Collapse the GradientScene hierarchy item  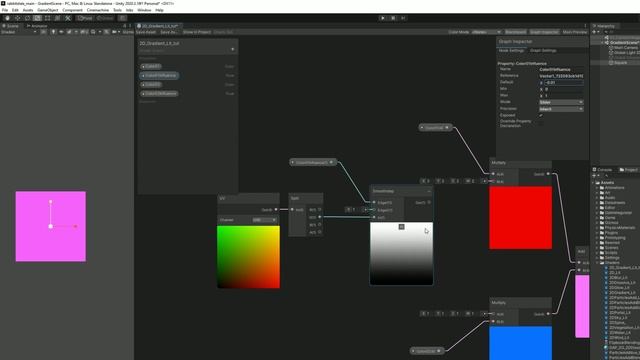pos(602,42)
